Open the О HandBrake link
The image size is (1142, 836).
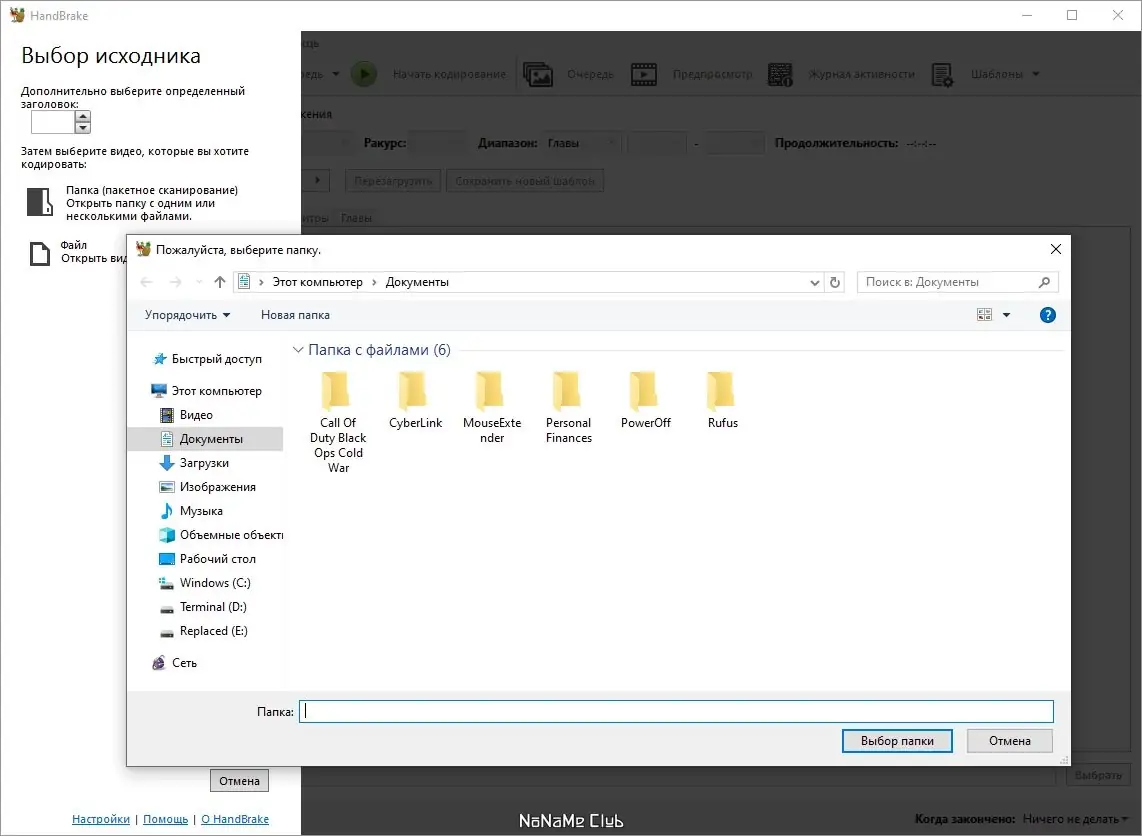235,819
